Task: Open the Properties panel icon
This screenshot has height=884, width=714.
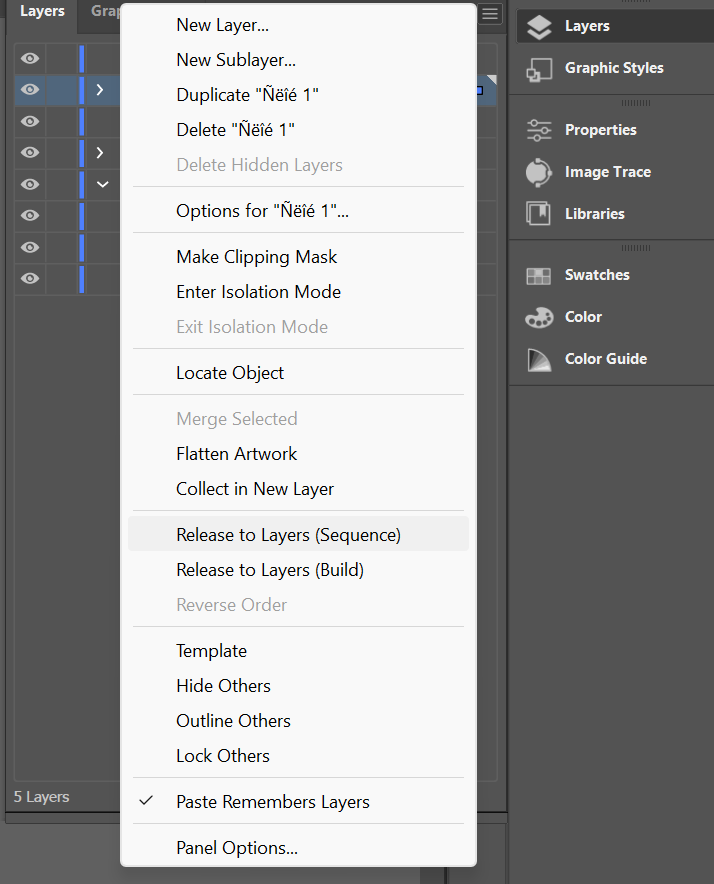Action: [x=539, y=130]
